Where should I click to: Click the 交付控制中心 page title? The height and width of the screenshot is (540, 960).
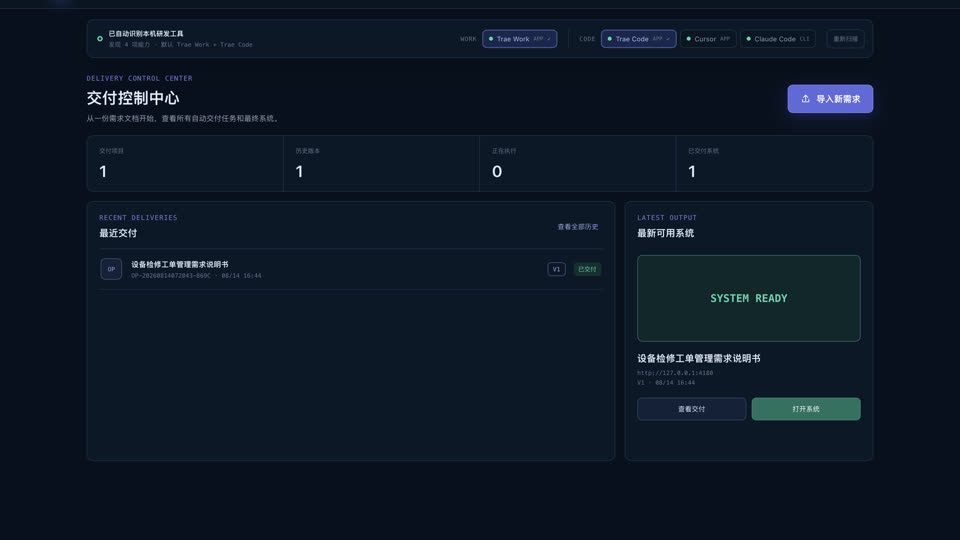coord(133,98)
